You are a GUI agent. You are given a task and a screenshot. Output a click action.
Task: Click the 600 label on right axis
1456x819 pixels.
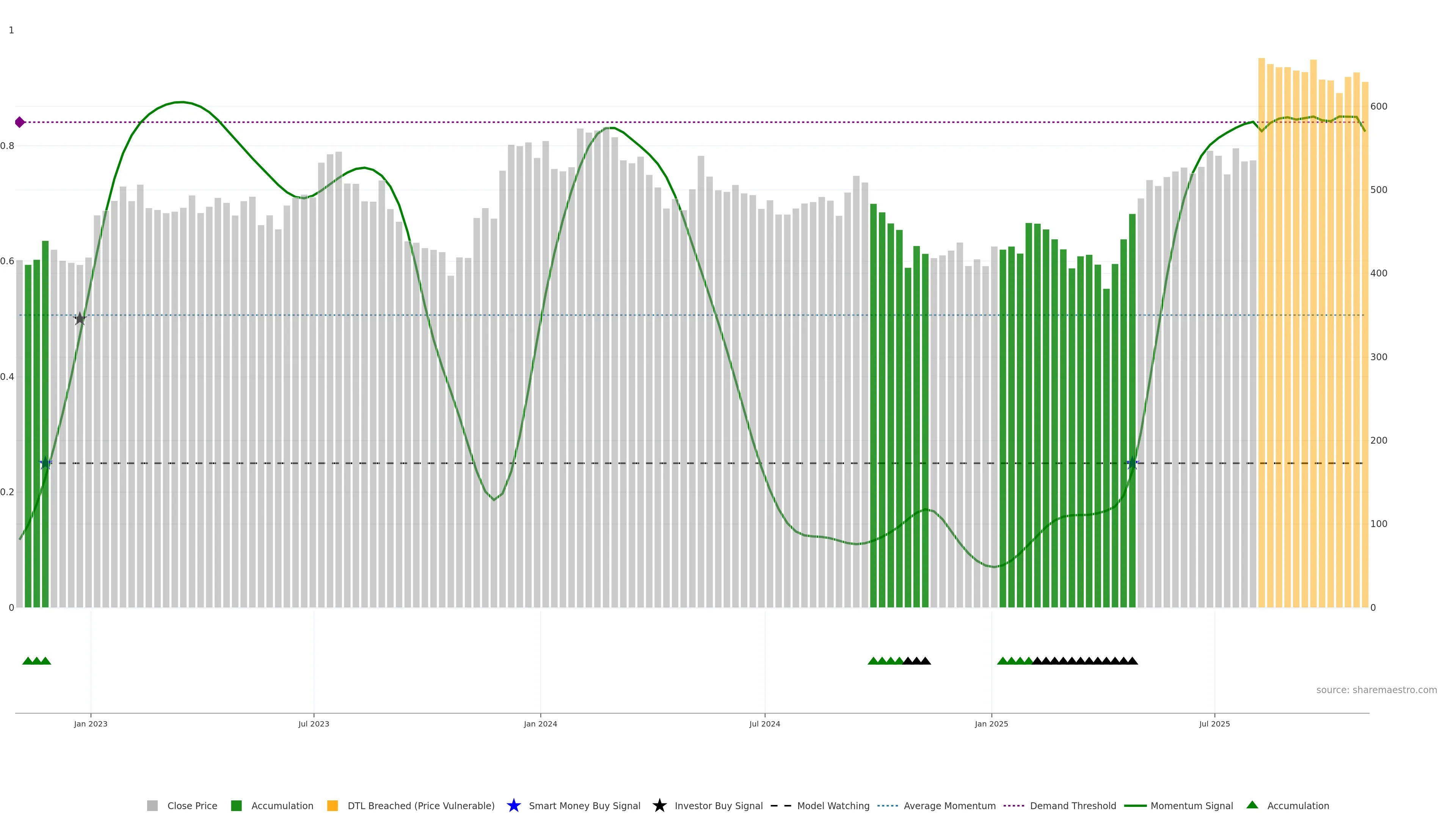1379,106
